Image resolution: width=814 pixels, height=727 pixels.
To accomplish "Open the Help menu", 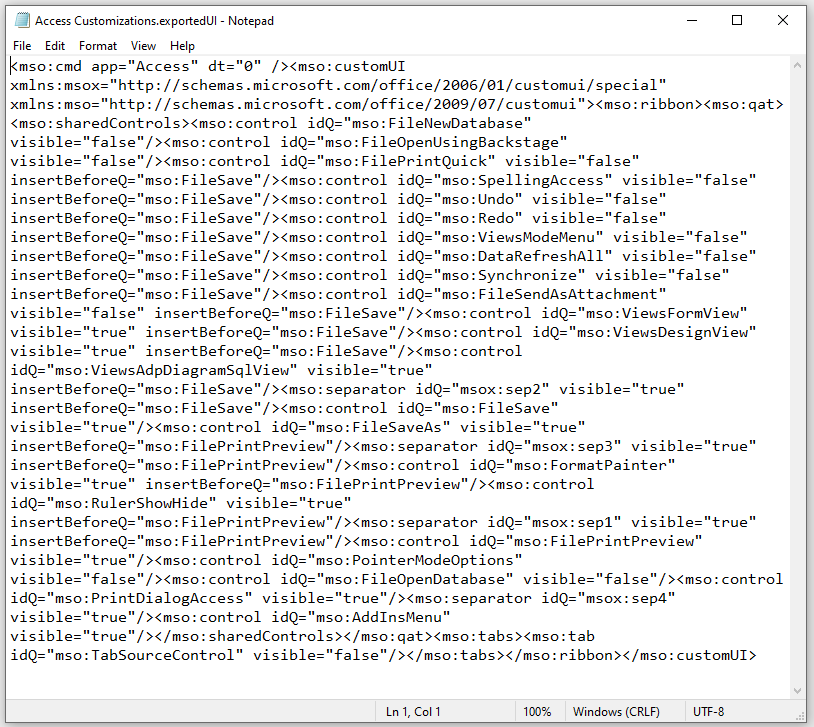I will pyautogui.click(x=182, y=46).
